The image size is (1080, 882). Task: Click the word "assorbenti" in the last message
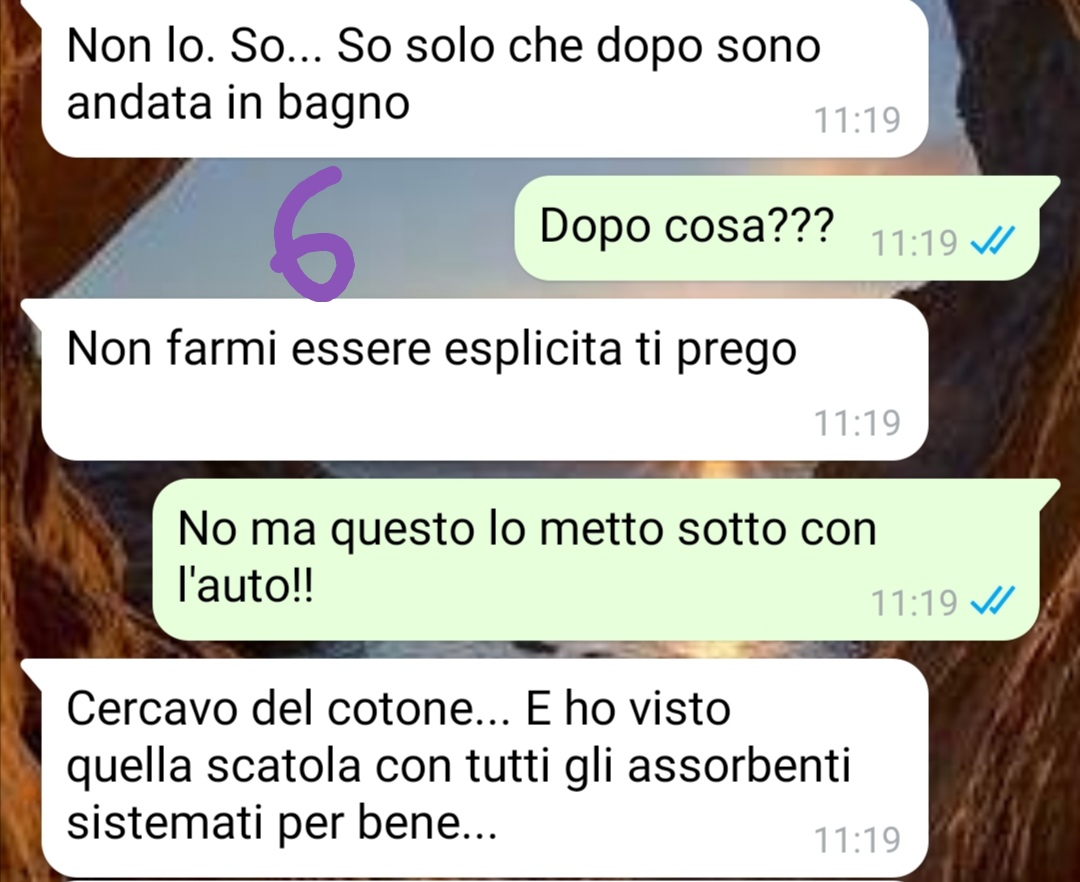(739, 766)
